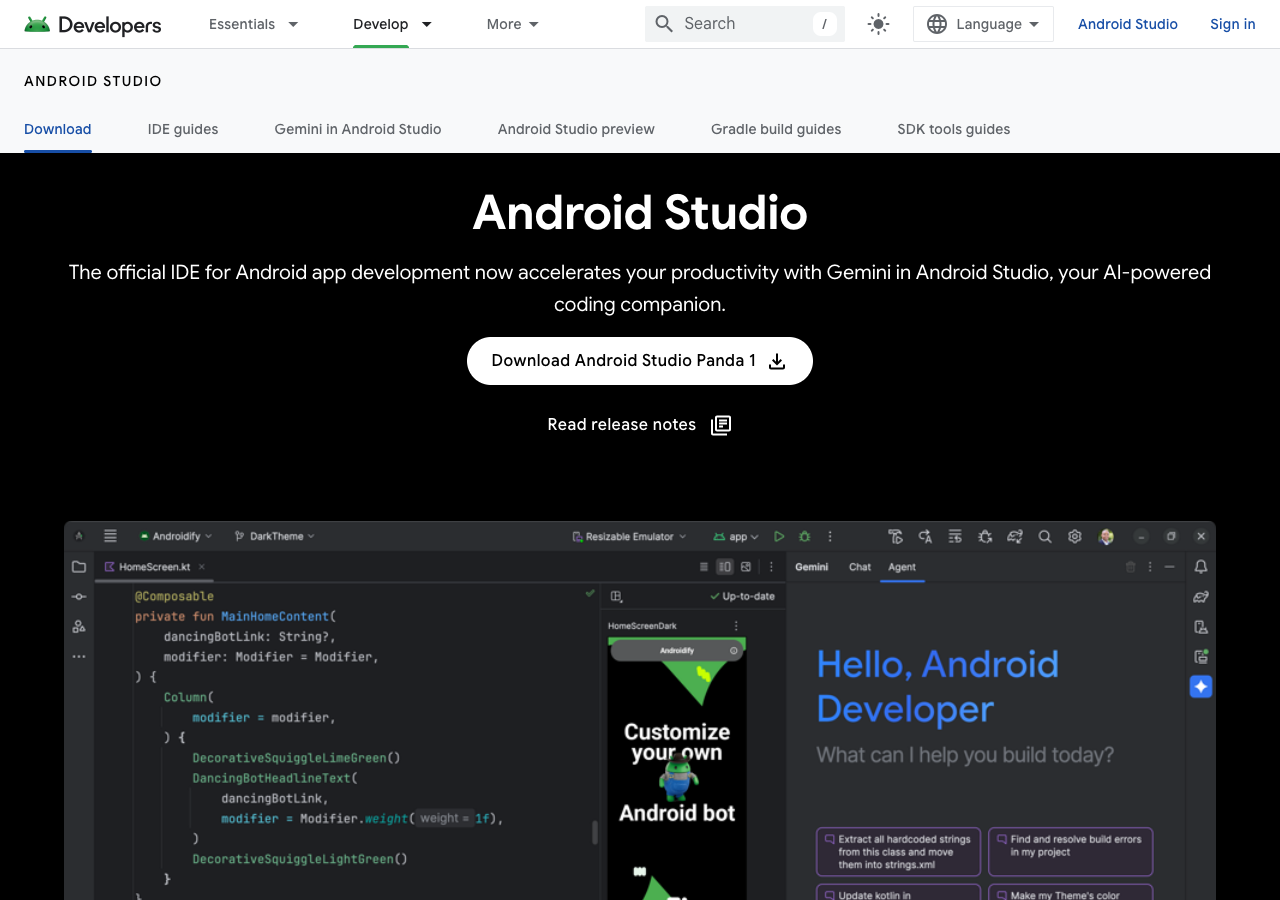The image size is (1280, 900).
Task: Open the IDE settings gear icon
Action: point(1075,536)
